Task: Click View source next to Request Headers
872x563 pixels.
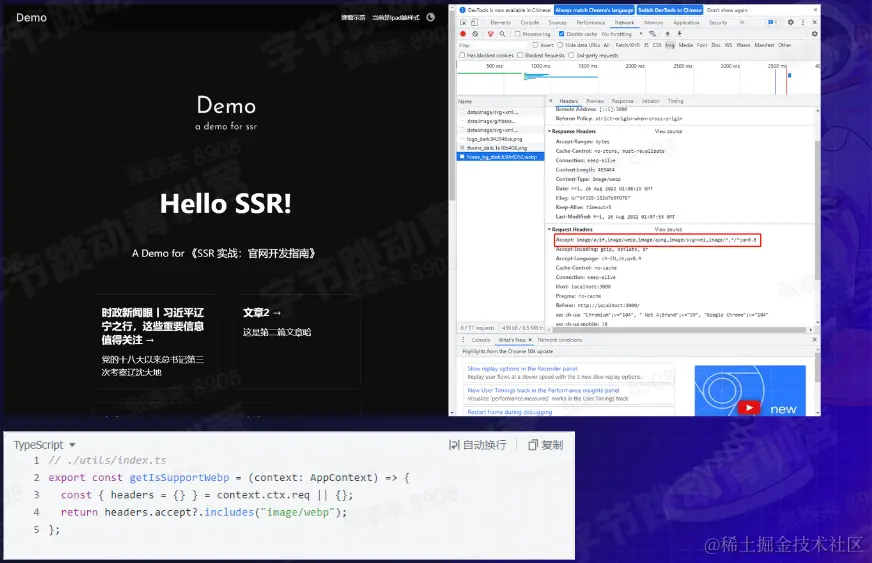Action: tap(668, 229)
